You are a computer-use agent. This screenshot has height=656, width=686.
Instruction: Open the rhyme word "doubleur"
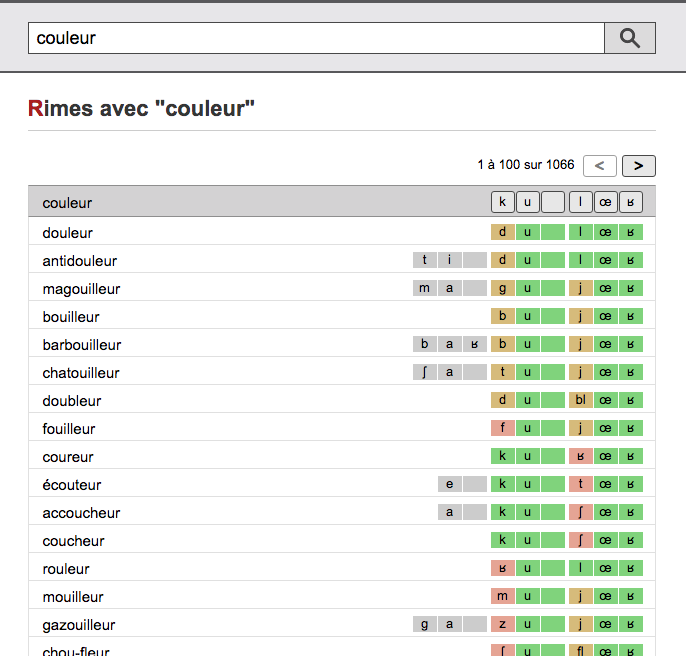tap(72, 401)
